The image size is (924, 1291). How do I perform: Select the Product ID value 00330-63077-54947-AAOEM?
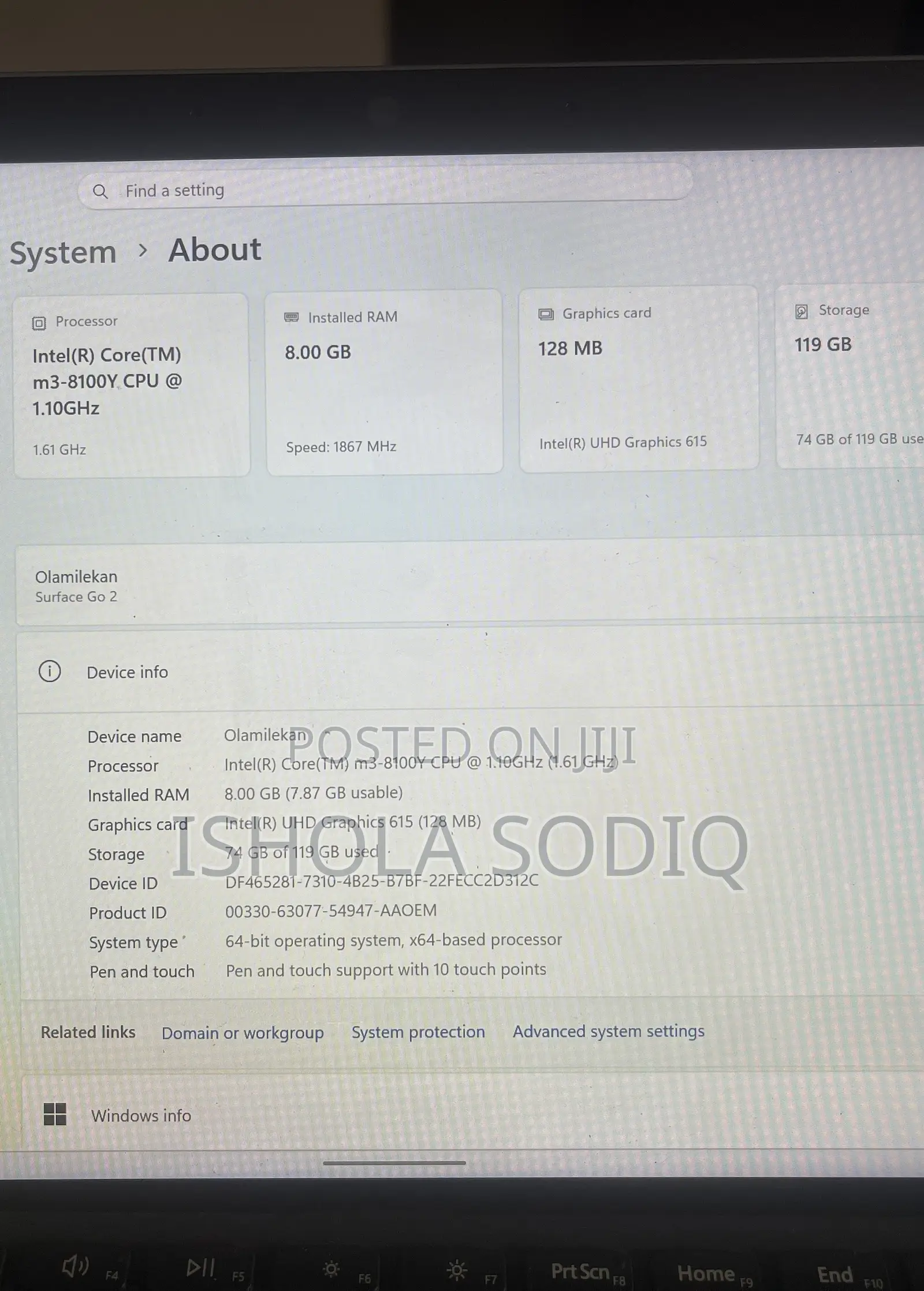[x=331, y=911]
